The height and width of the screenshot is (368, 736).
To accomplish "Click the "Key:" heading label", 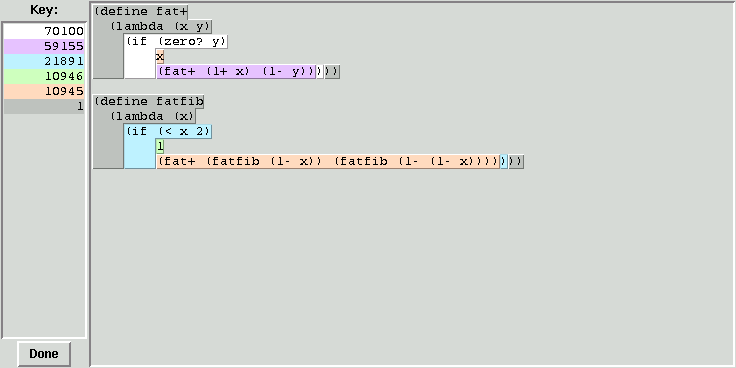I will click(44, 10).
